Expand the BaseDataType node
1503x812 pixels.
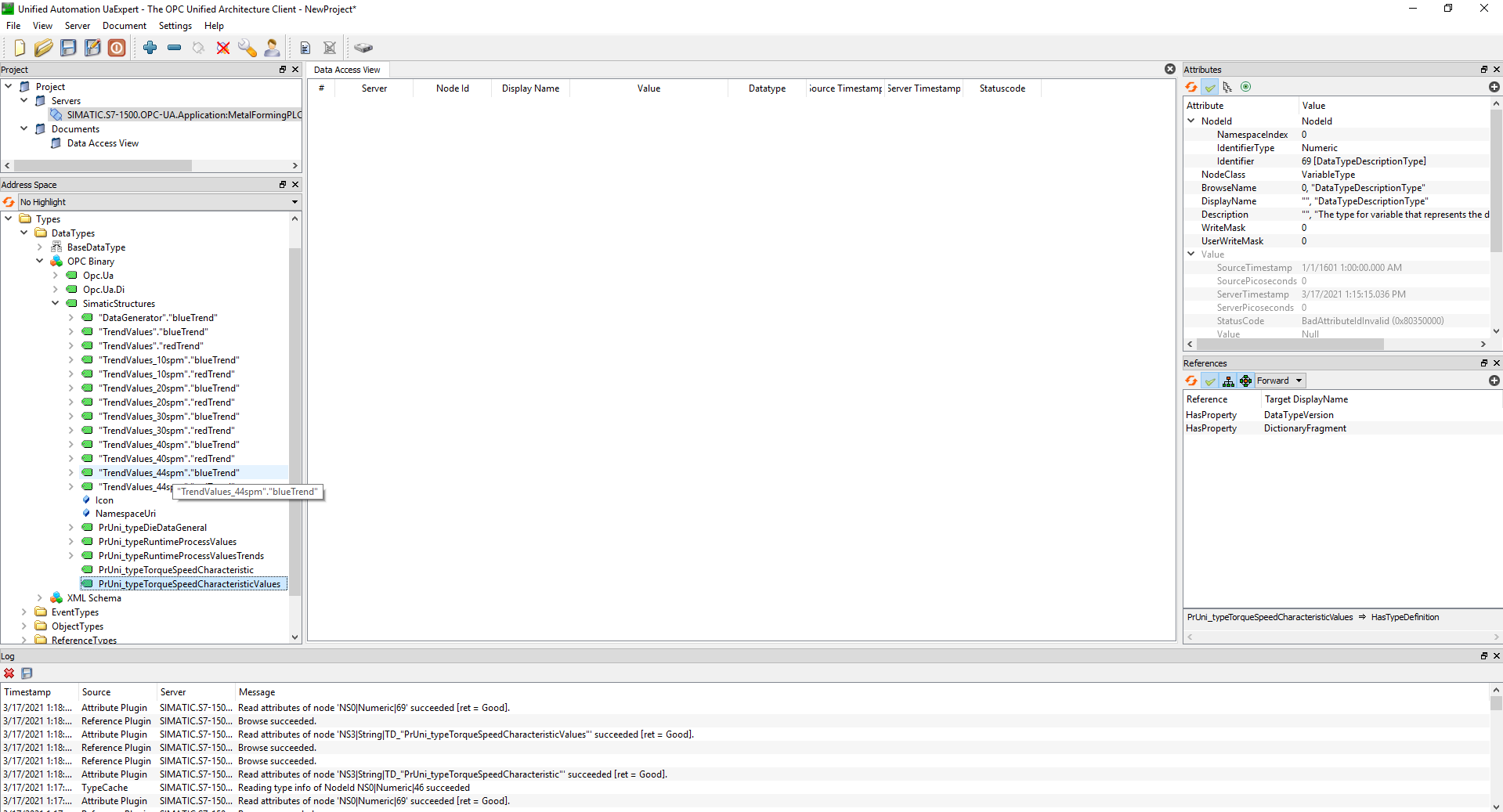coord(40,247)
